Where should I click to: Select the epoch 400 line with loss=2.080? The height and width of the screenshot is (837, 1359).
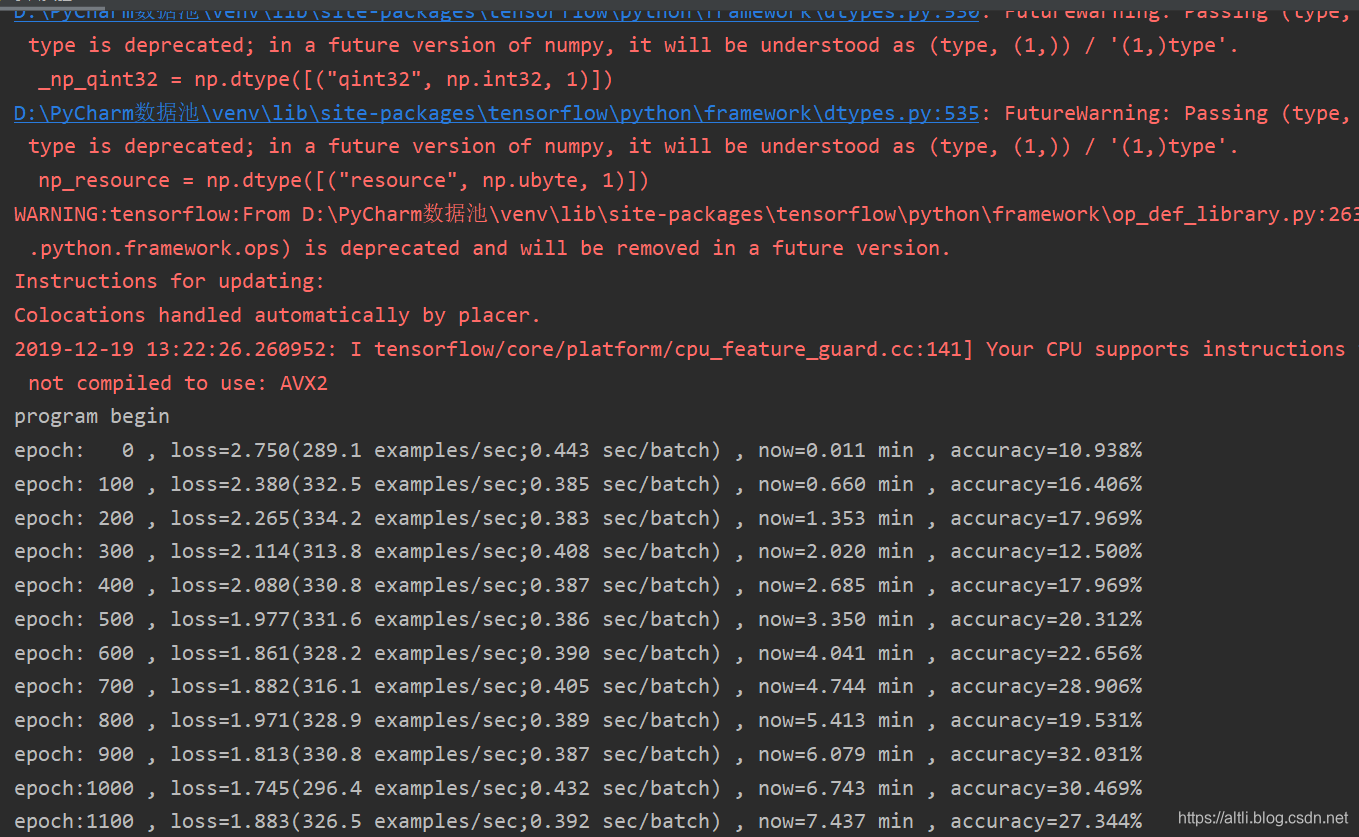click(578, 585)
